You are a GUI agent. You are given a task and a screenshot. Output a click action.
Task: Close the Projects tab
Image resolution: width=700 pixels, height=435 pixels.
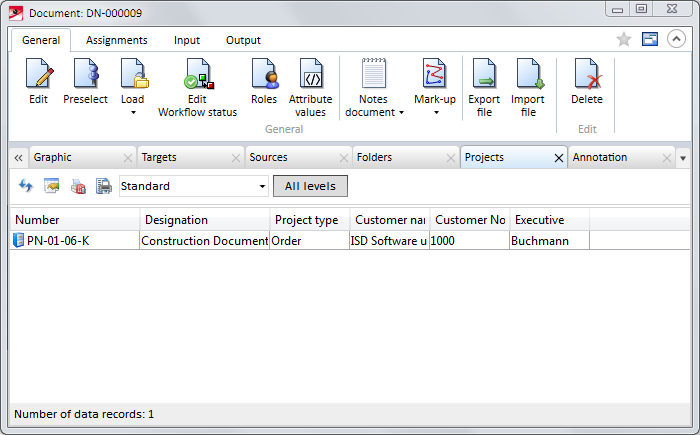pyautogui.click(x=558, y=158)
